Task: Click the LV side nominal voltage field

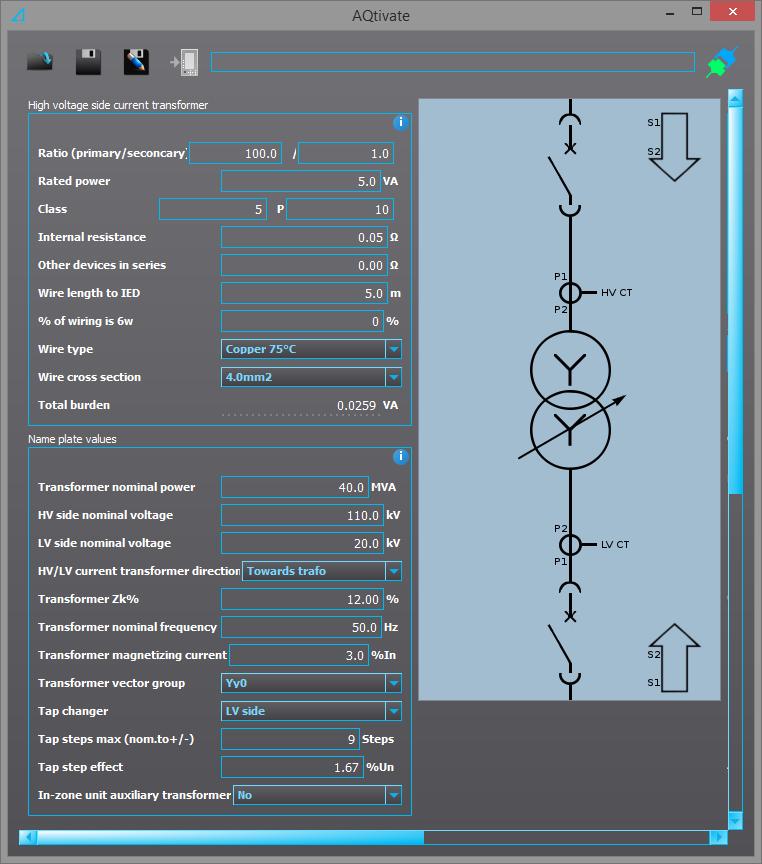Action: 302,543
